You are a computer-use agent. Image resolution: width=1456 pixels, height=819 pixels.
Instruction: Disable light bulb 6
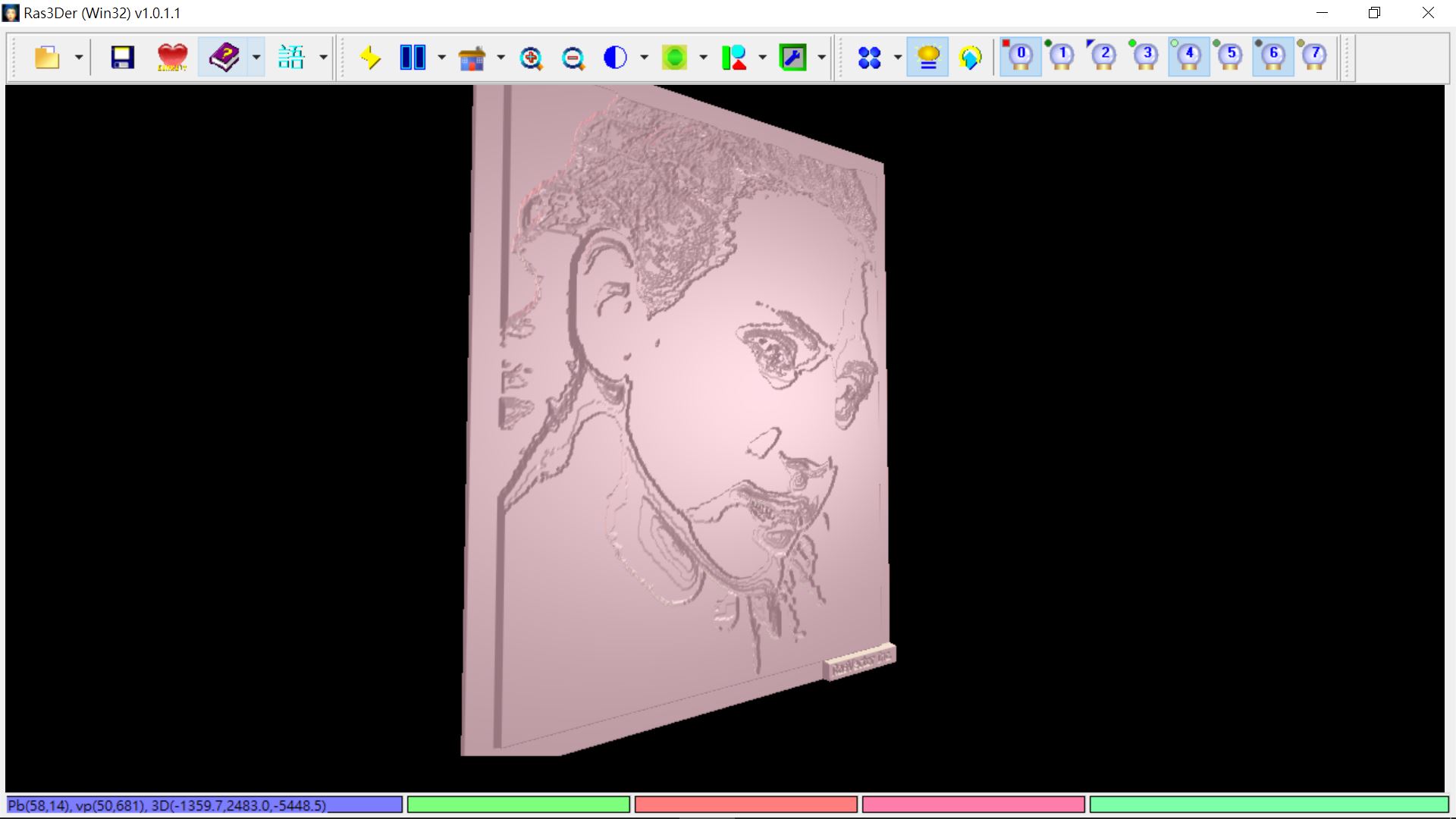pos(1272,56)
